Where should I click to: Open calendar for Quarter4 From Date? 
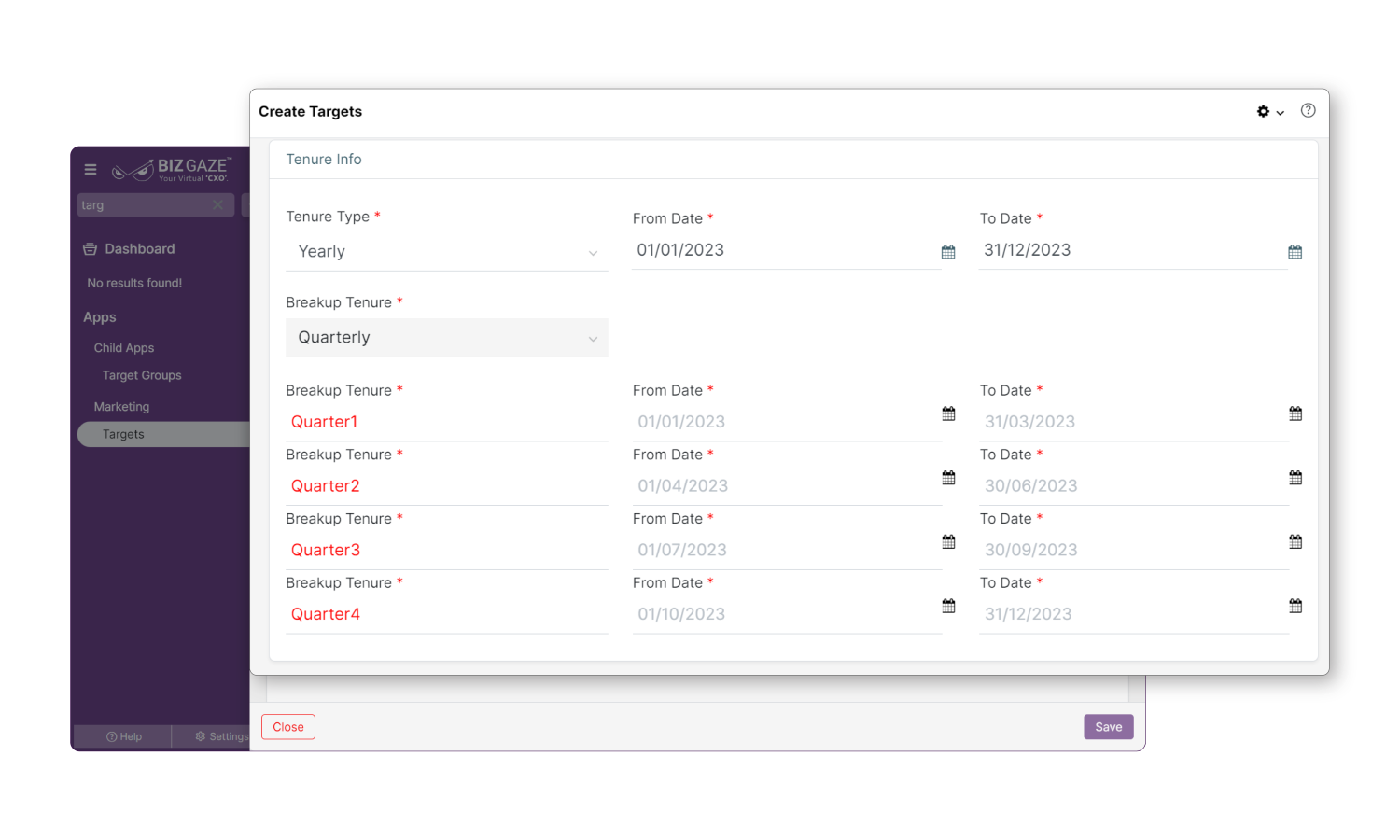[x=948, y=607]
